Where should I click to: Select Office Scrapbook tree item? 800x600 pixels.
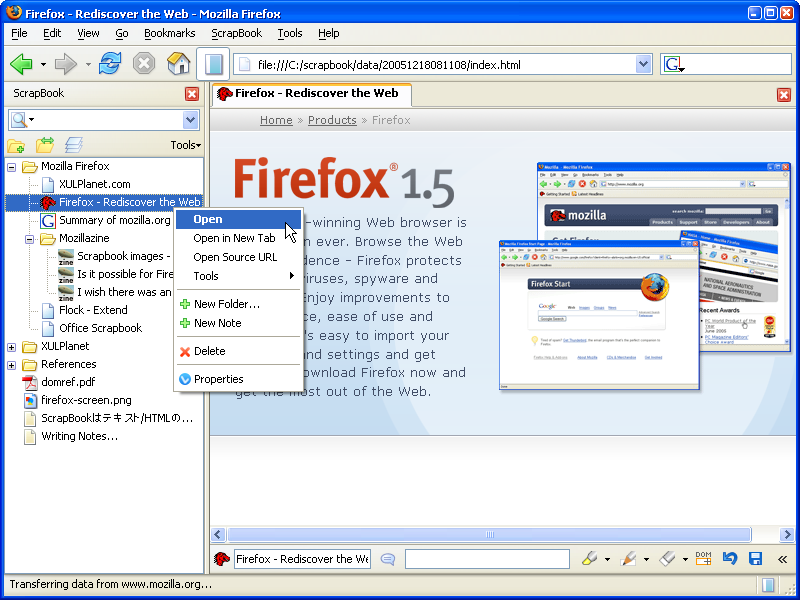click(91, 328)
